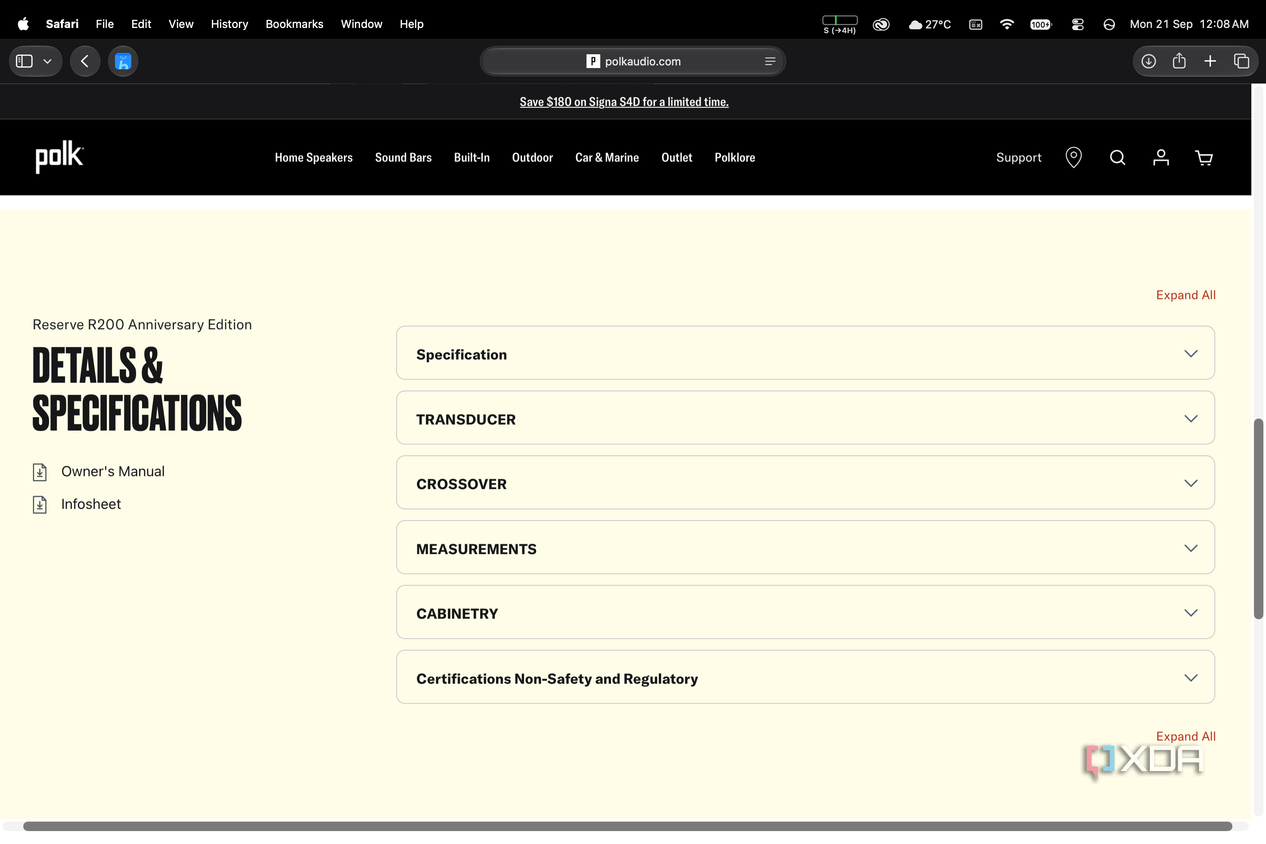This screenshot has height=844, width=1266.
Task: Open the battery status icon
Action: pyautogui.click(x=1041, y=24)
